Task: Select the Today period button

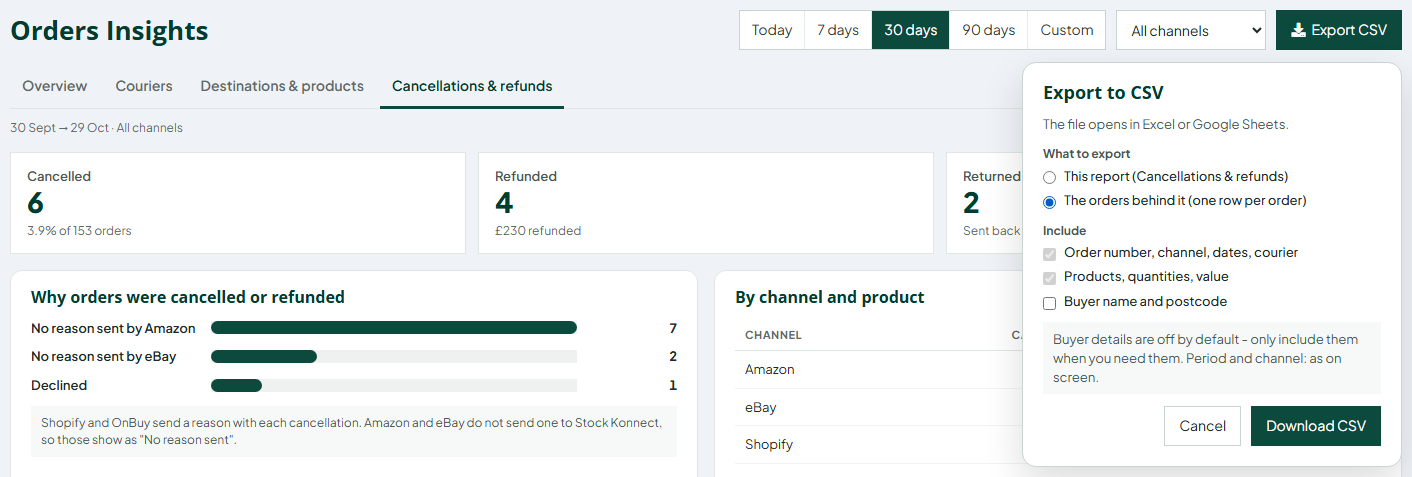Action: click(x=772, y=30)
